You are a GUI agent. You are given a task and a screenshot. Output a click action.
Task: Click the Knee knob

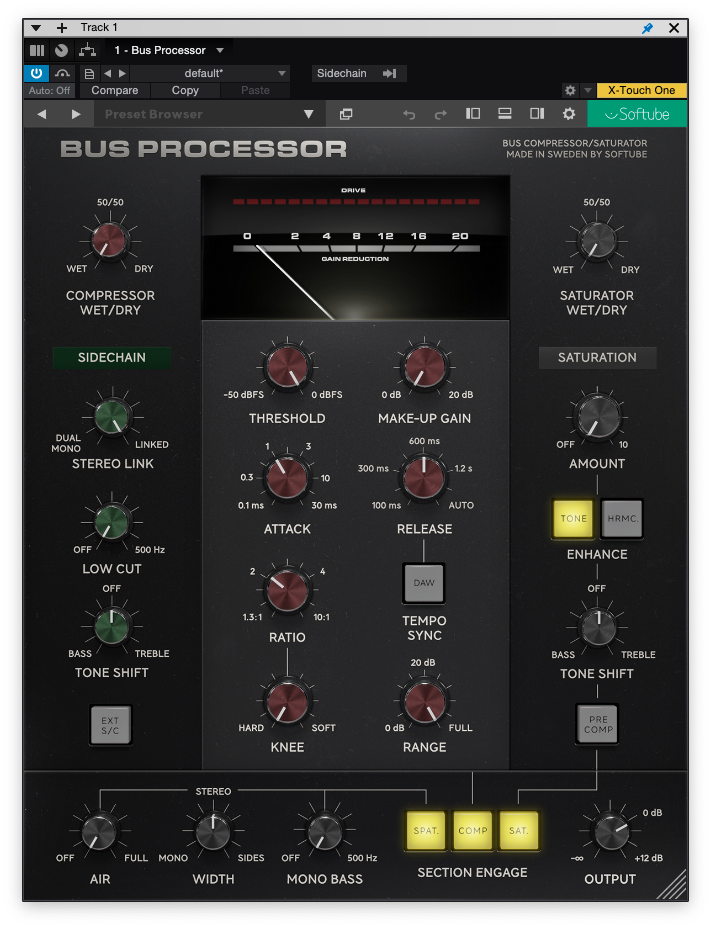click(287, 701)
